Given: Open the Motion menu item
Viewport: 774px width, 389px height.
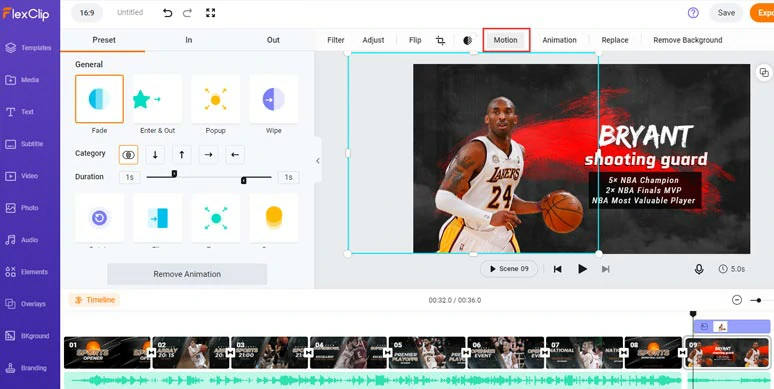Looking at the screenshot, I should pos(506,40).
